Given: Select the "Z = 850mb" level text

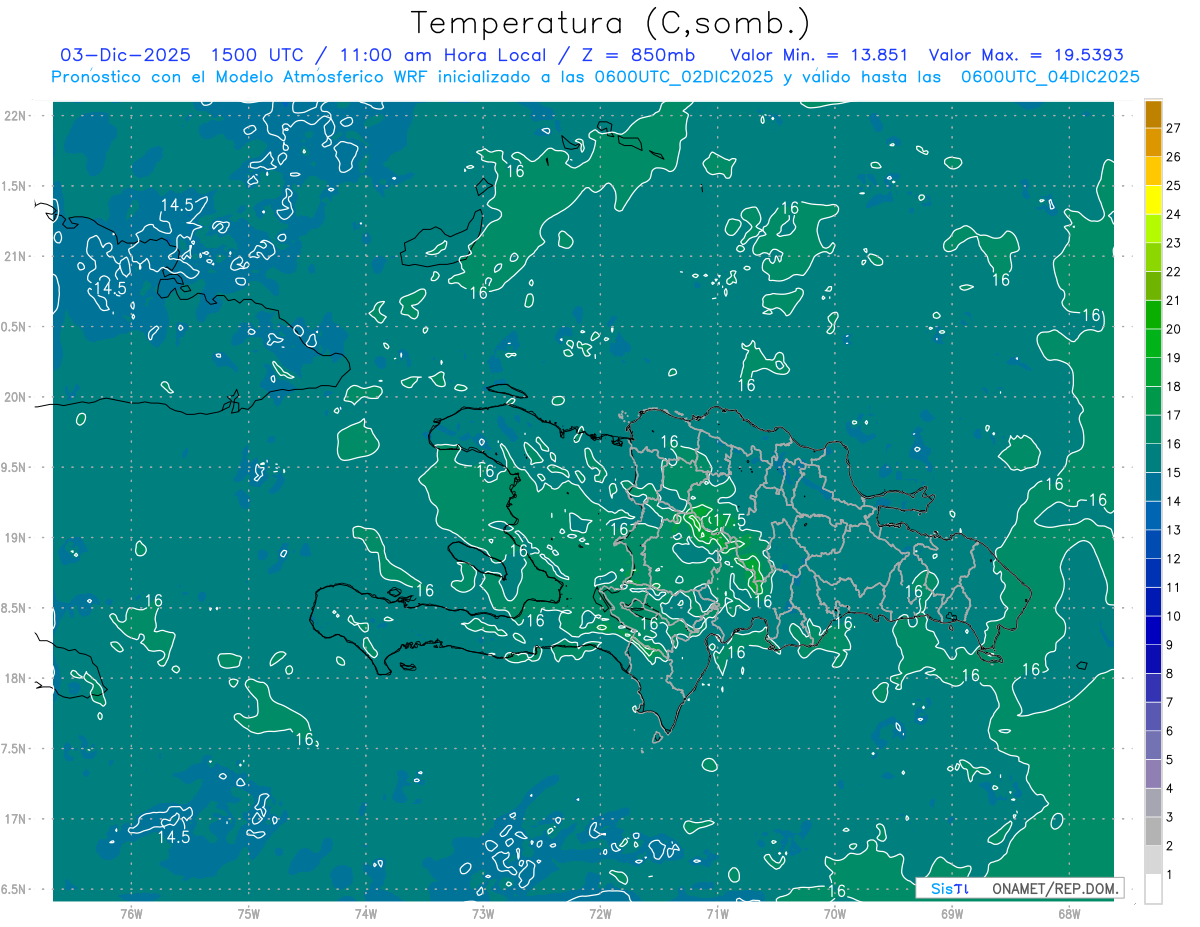Looking at the screenshot, I should 639,55.
